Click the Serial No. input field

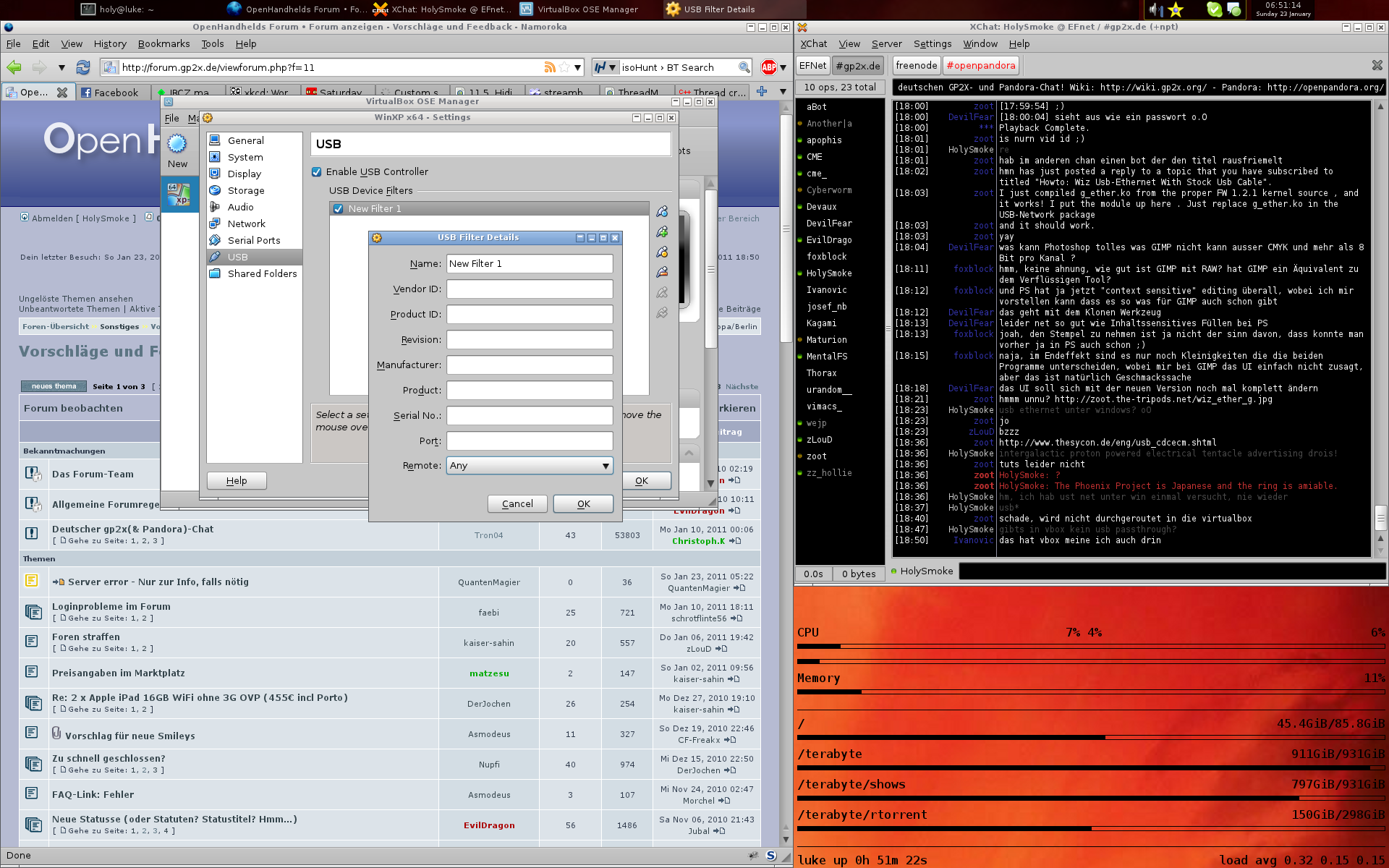tap(530, 415)
